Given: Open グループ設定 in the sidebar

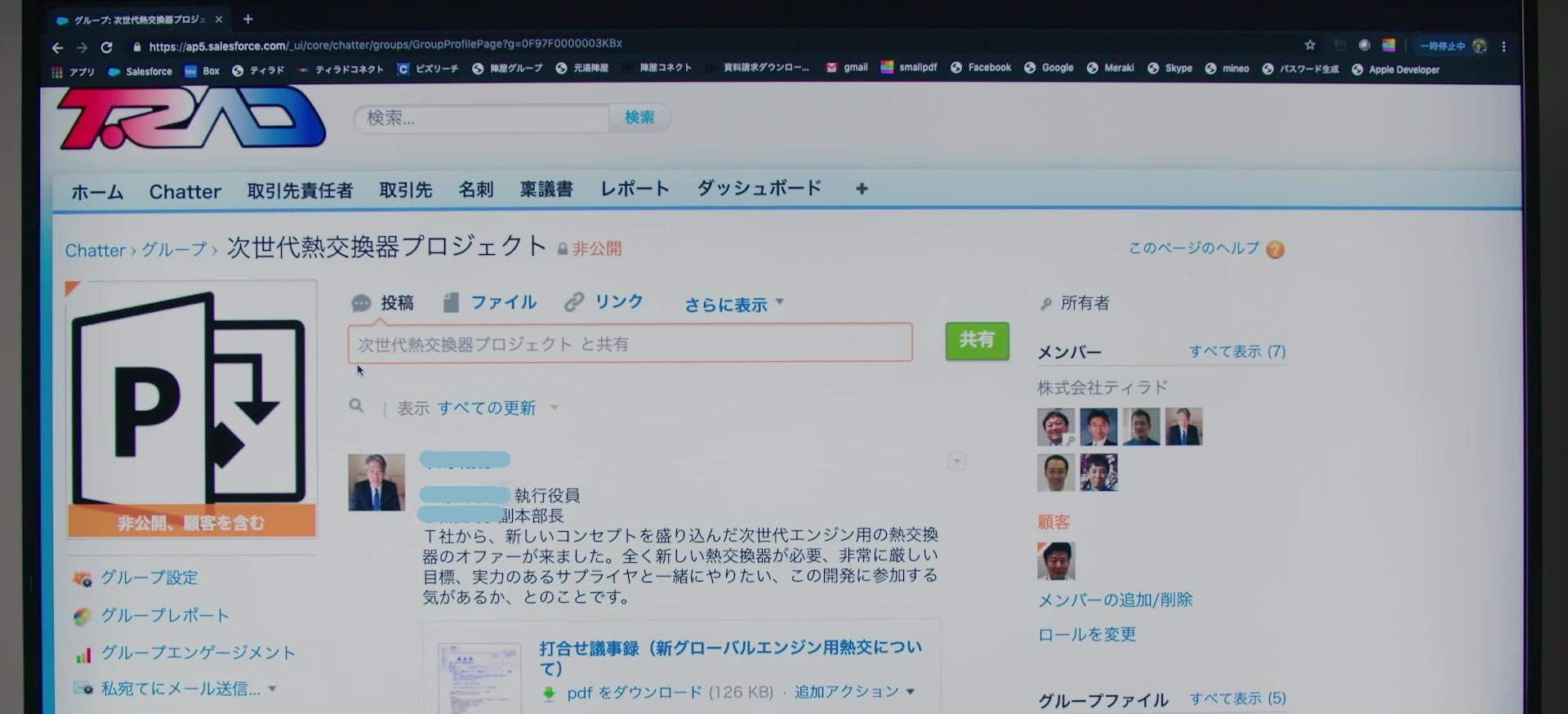Looking at the screenshot, I should (149, 578).
